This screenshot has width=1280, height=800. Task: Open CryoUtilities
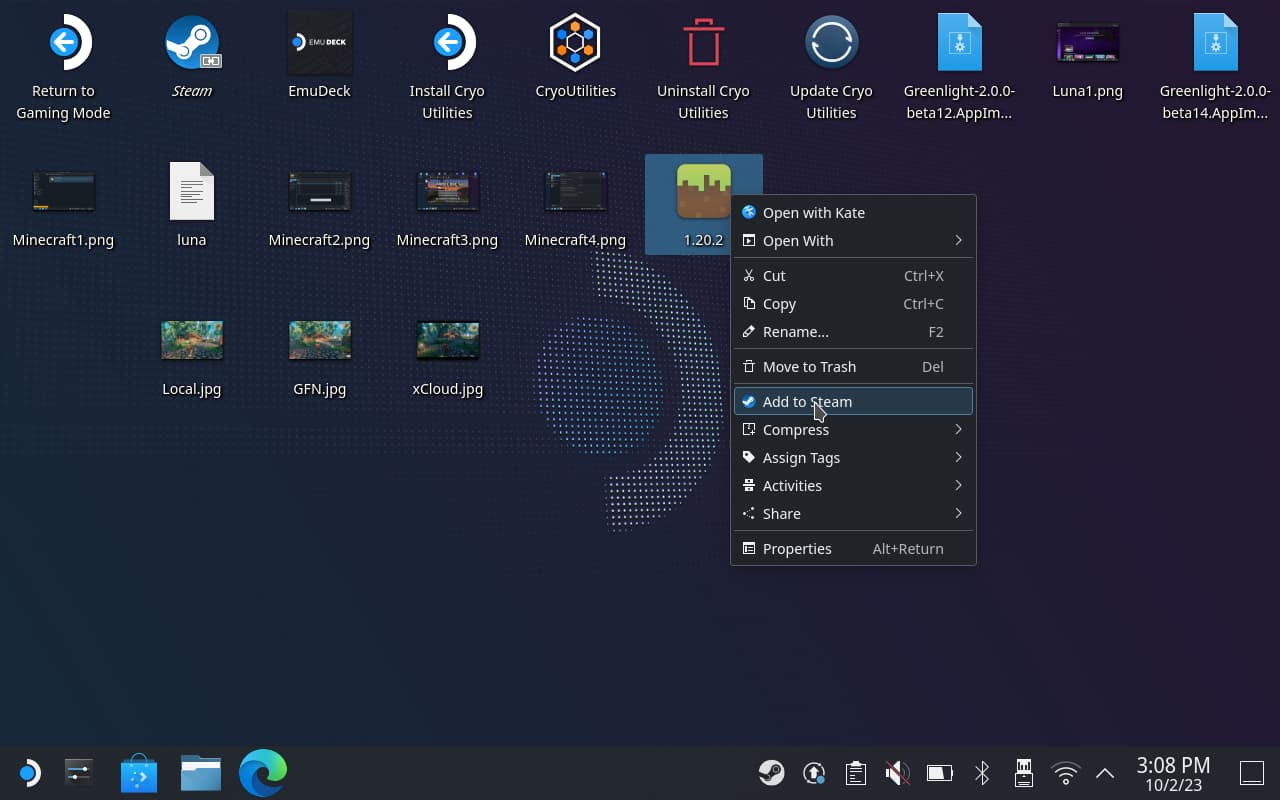575,42
